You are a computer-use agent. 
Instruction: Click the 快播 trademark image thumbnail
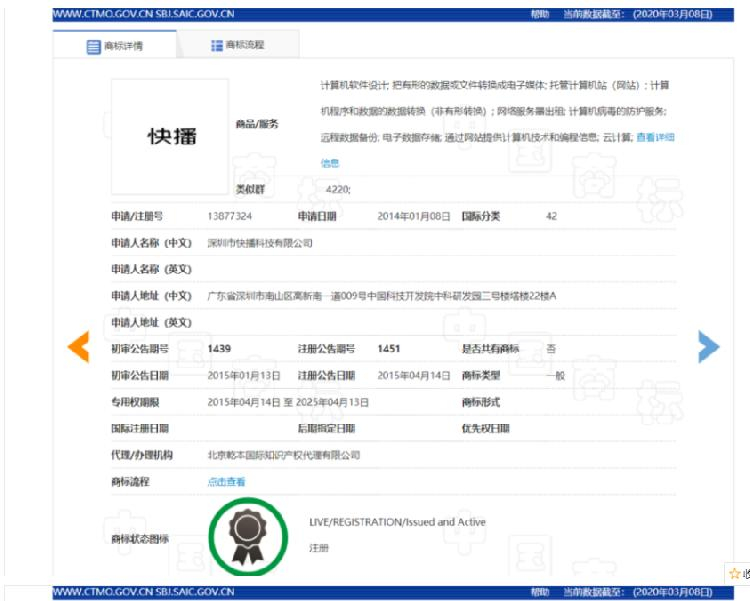pos(170,137)
